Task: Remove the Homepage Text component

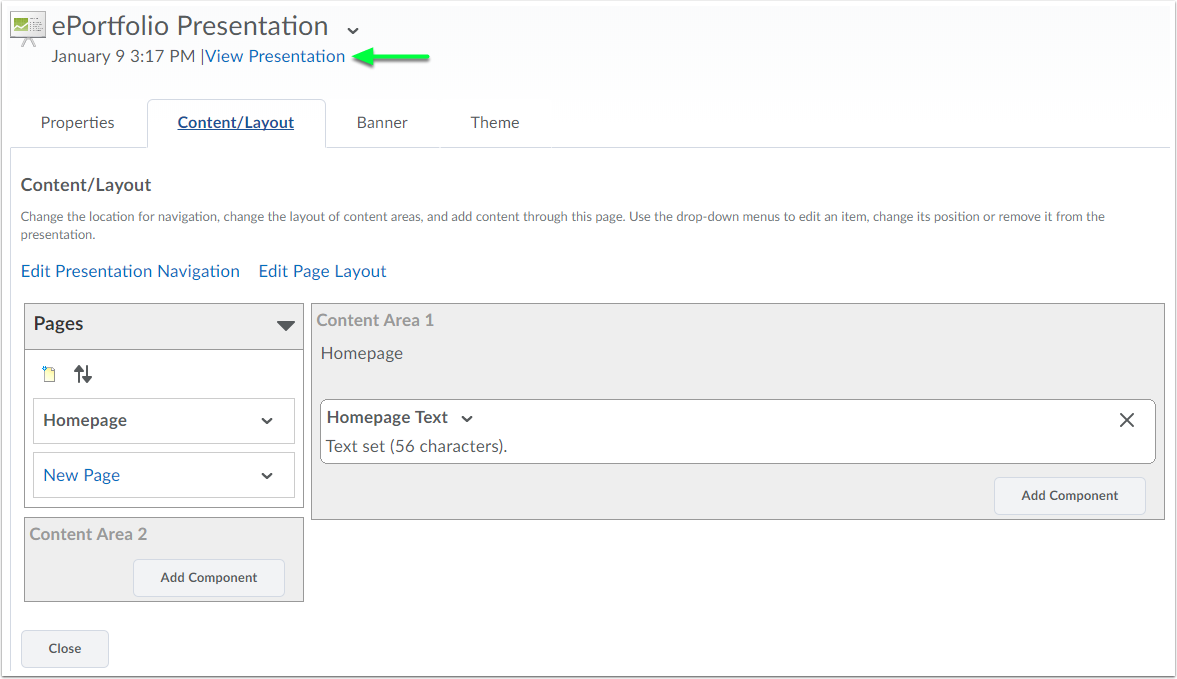Action: point(1127,420)
